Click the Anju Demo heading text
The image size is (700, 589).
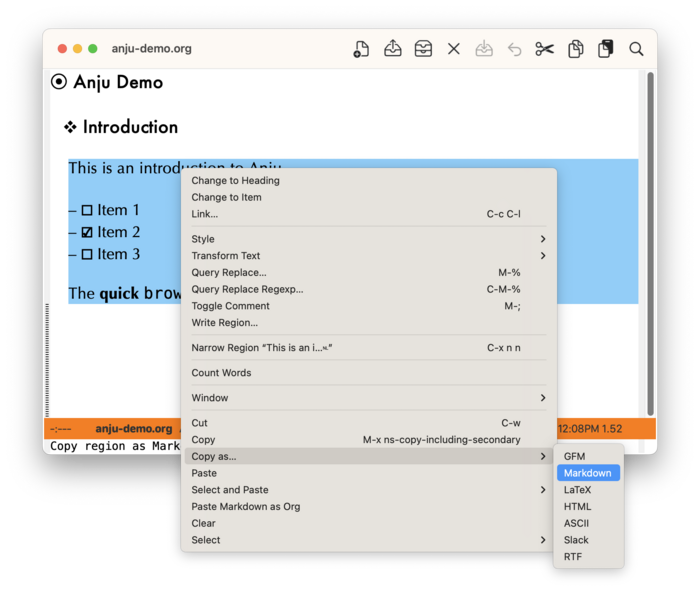118,83
